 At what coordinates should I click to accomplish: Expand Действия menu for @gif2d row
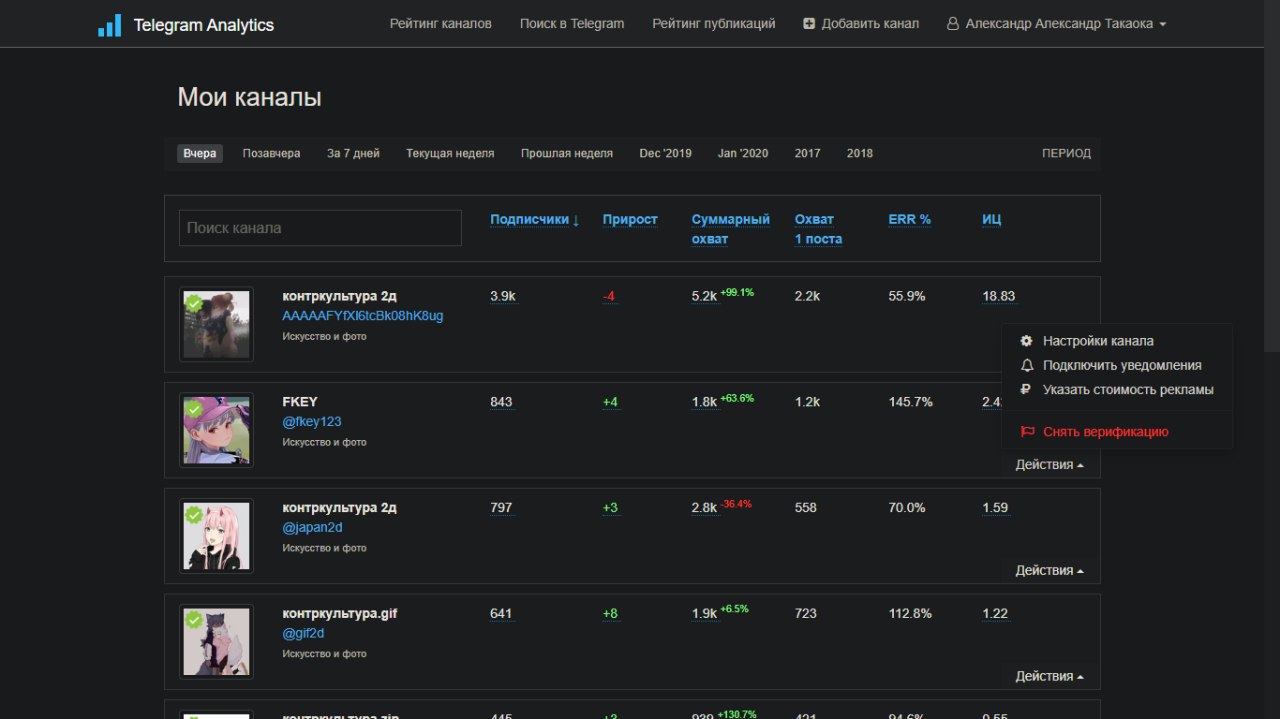coord(1050,677)
